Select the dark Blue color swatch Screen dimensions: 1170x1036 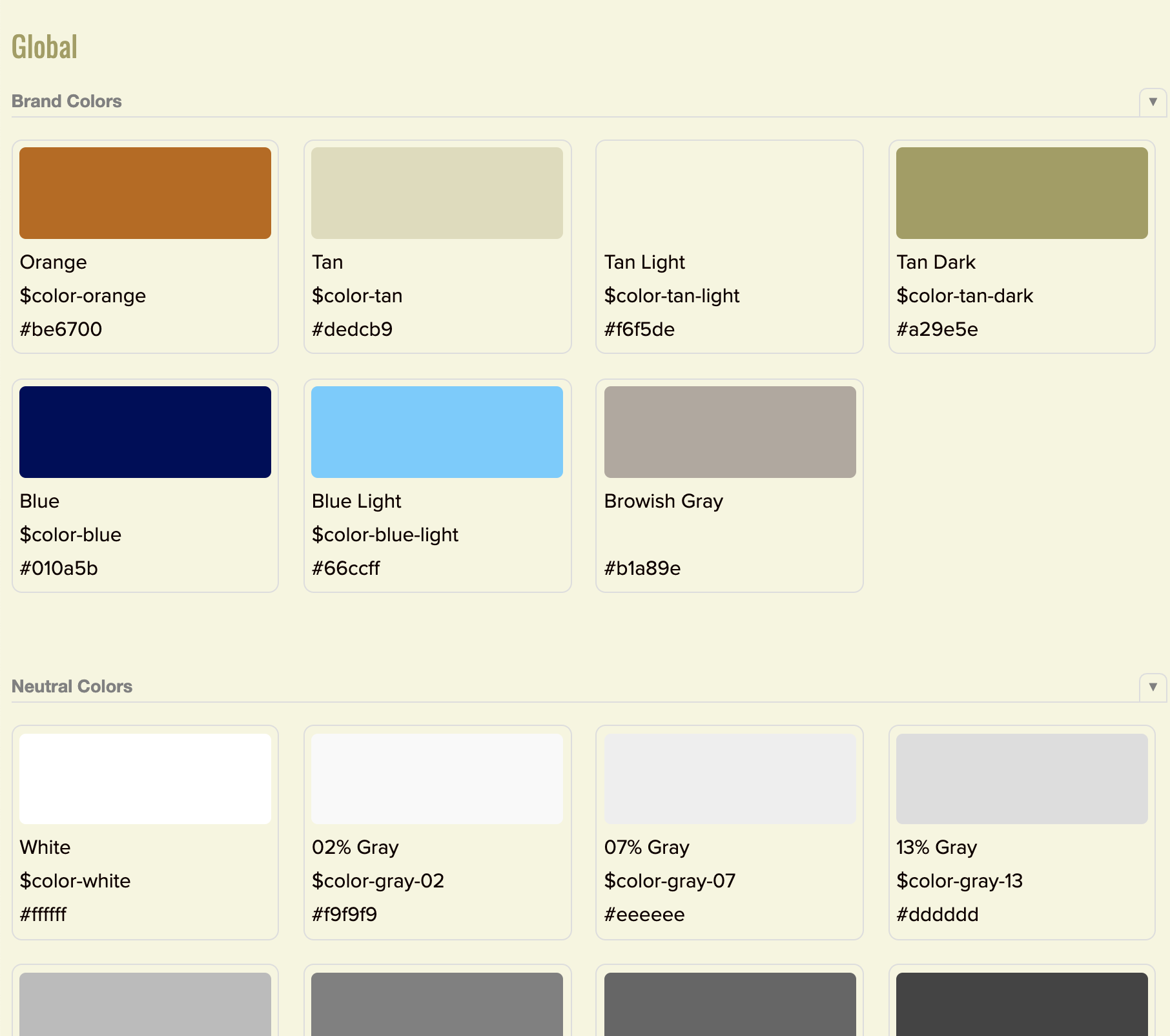[145, 432]
